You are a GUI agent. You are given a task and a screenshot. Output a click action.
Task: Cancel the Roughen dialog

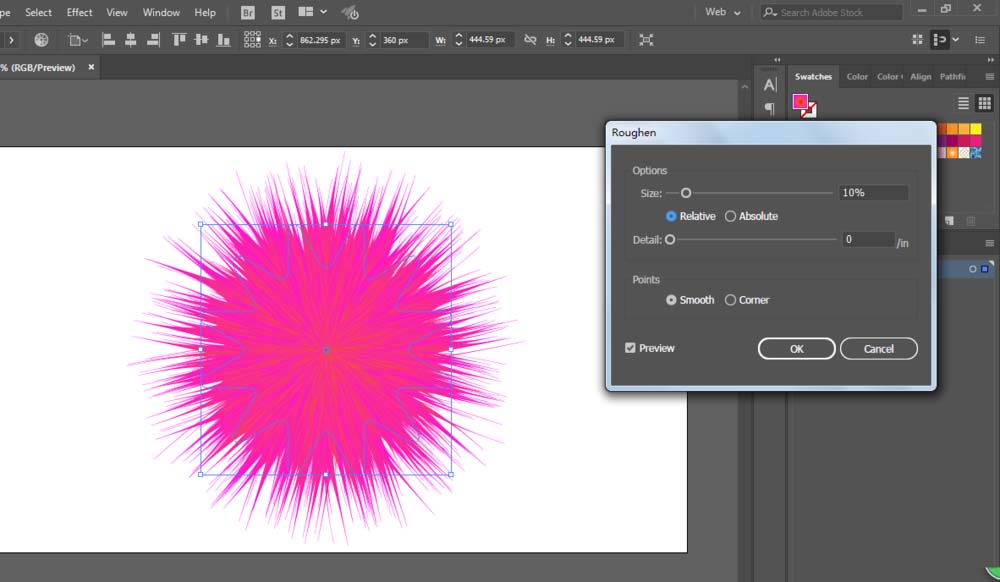(x=878, y=349)
